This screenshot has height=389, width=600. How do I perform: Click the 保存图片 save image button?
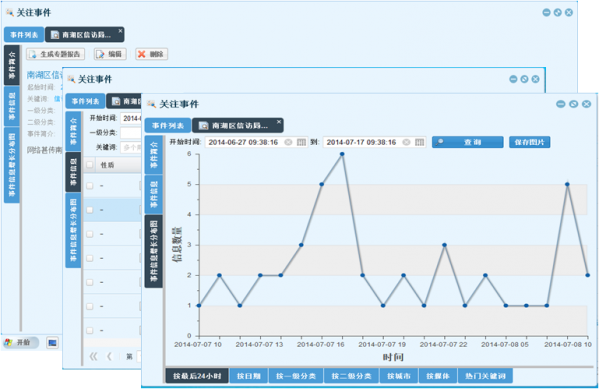pyautogui.click(x=530, y=142)
